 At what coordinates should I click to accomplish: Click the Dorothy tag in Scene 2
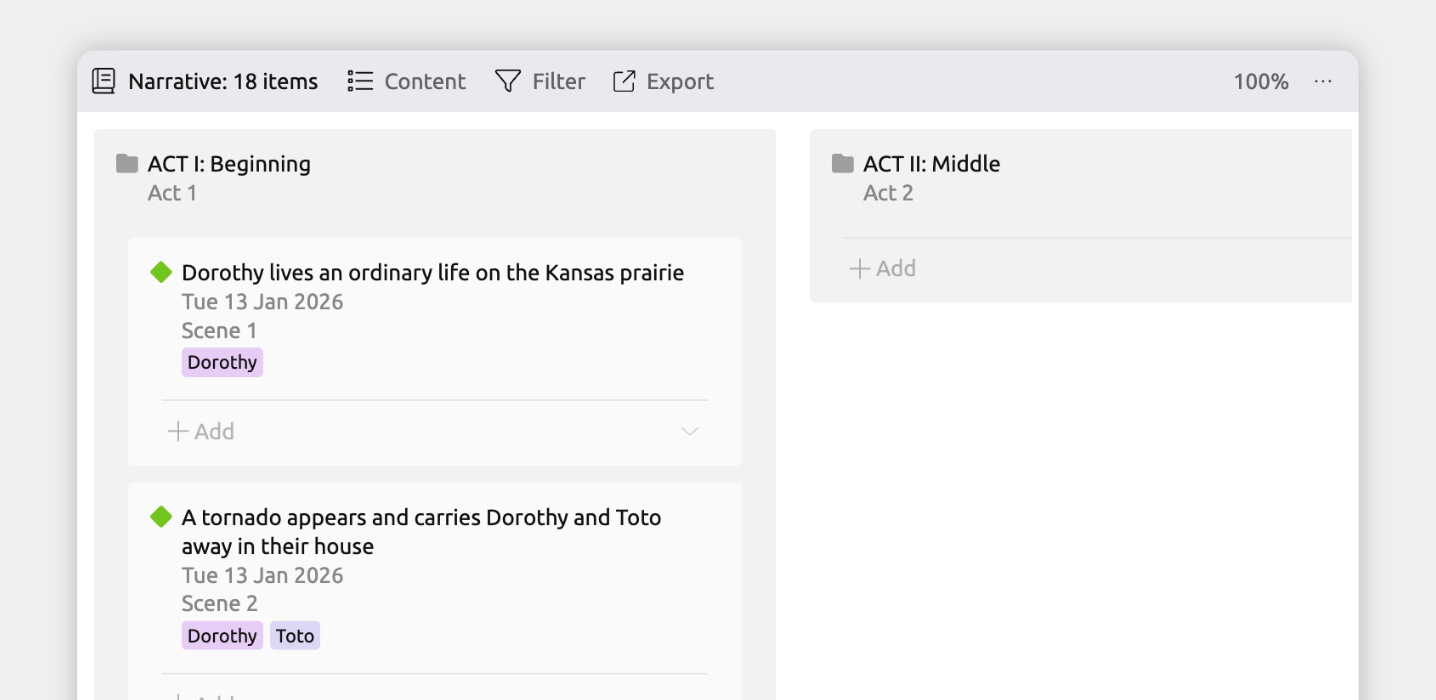[222, 636]
